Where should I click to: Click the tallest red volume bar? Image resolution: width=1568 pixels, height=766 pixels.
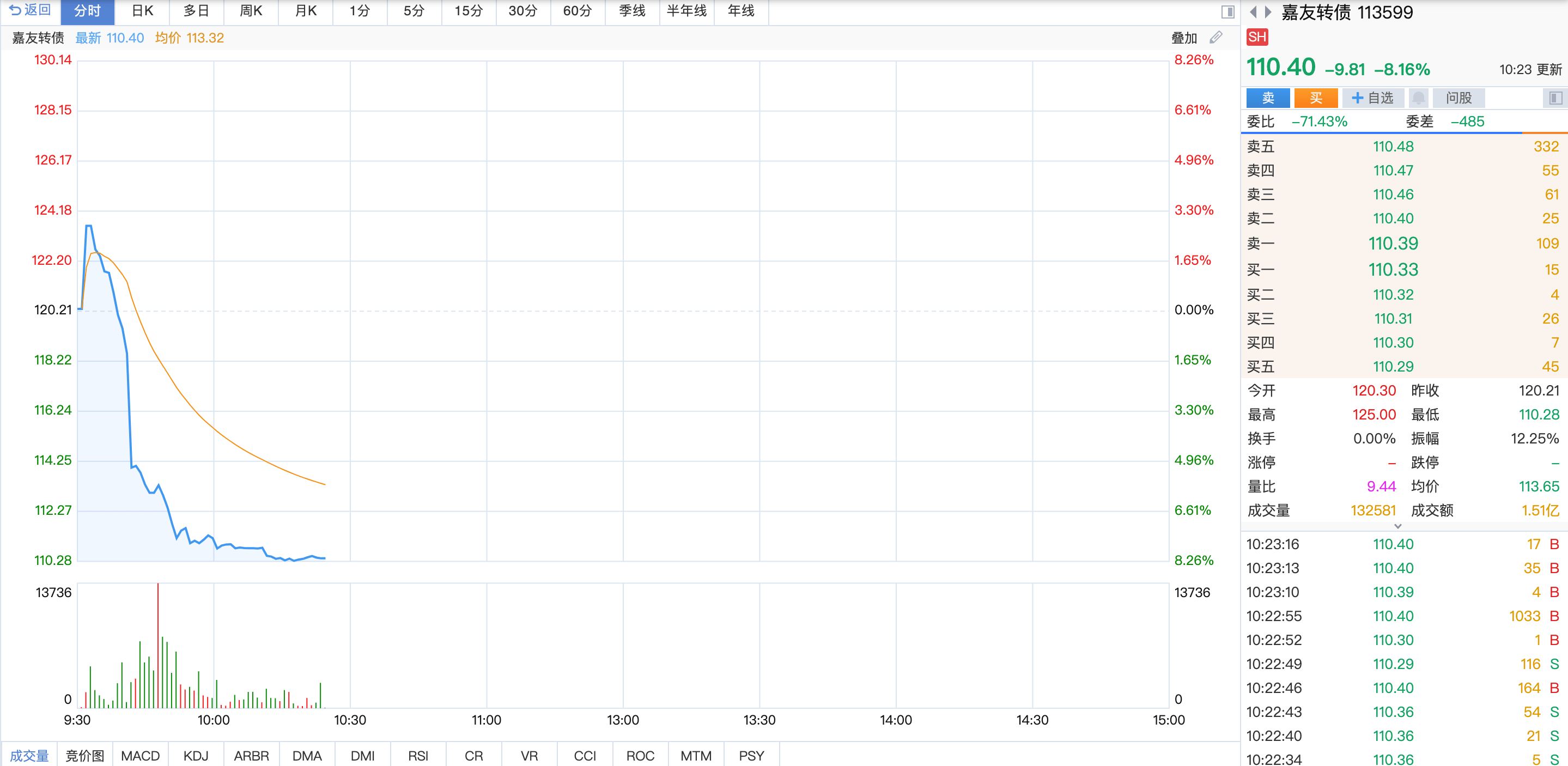click(158, 646)
